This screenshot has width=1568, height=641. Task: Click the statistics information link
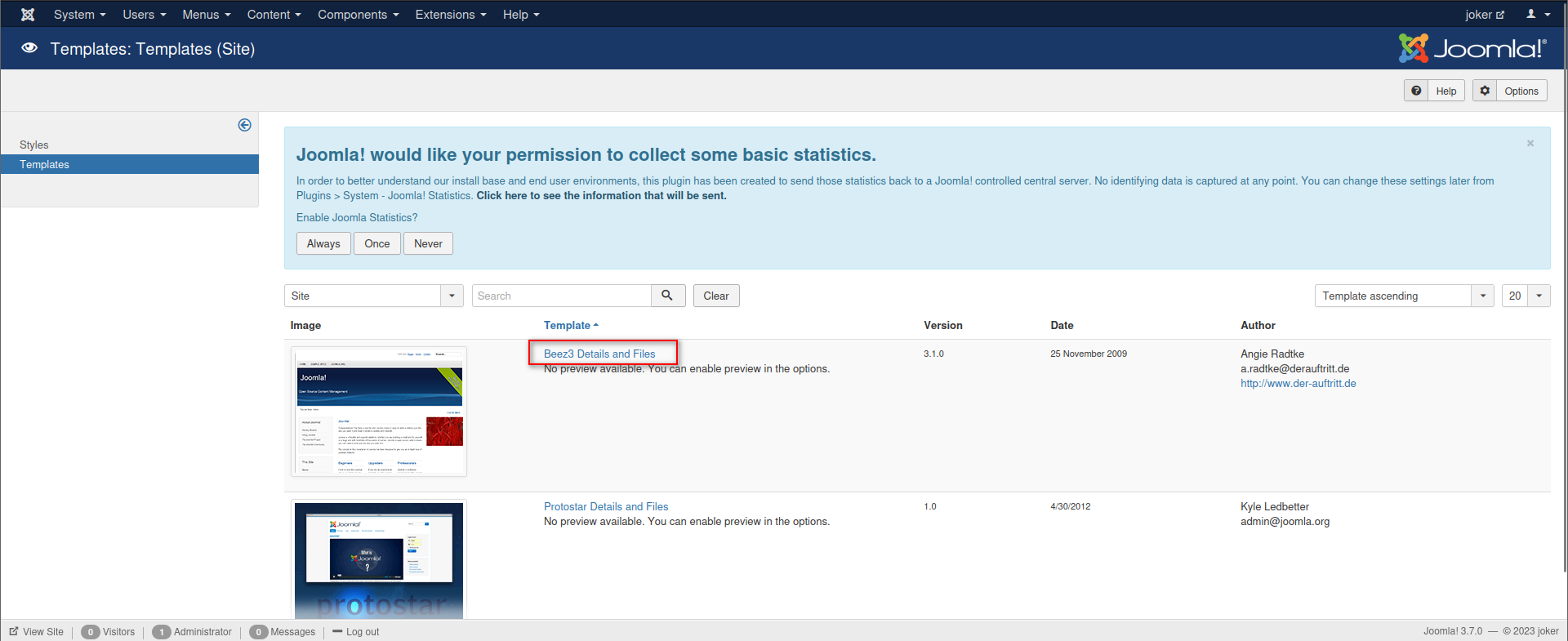point(601,196)
